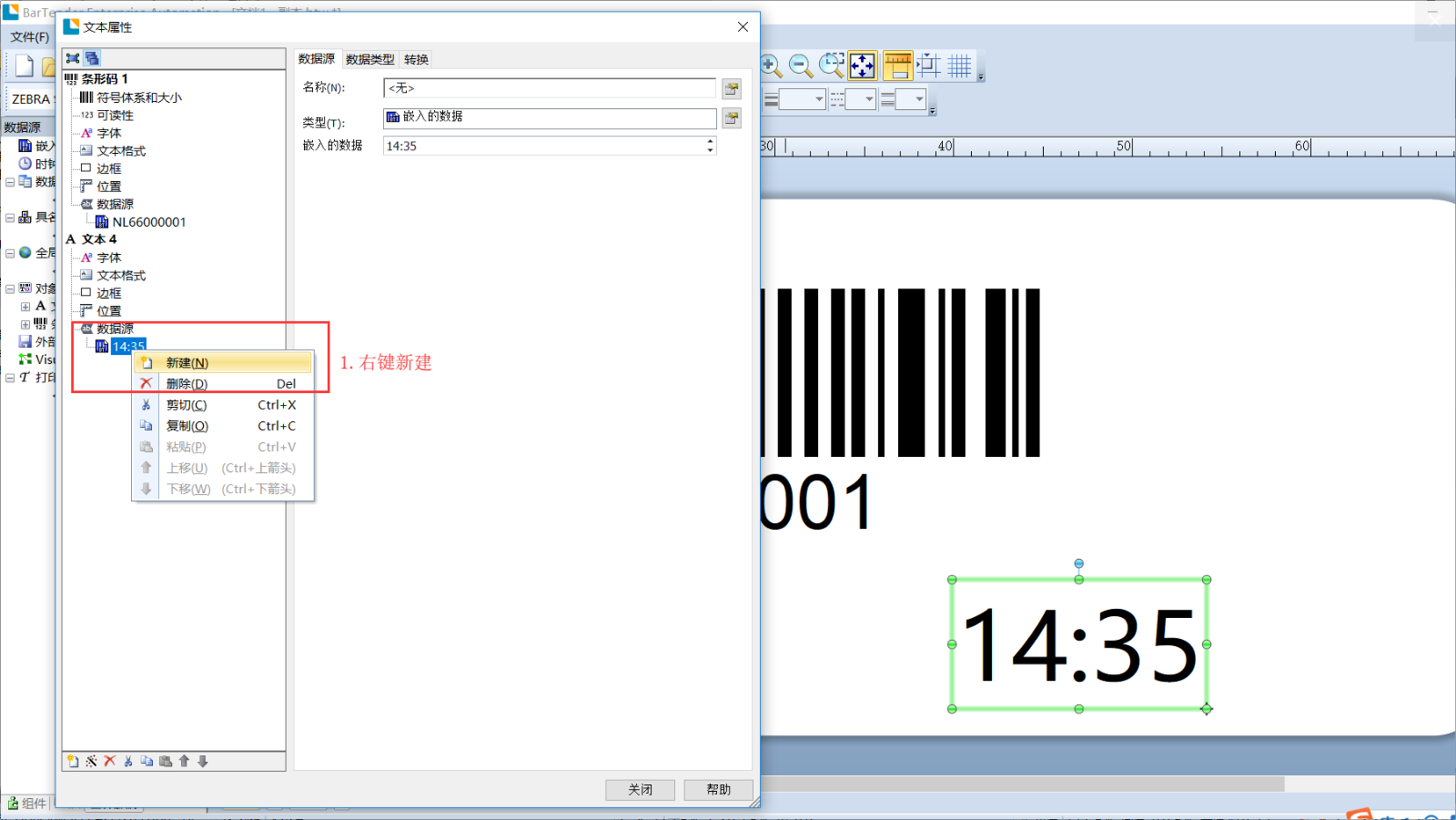
Task: Click the wizard wand icon in bottom toolbar
Action: 91,761
